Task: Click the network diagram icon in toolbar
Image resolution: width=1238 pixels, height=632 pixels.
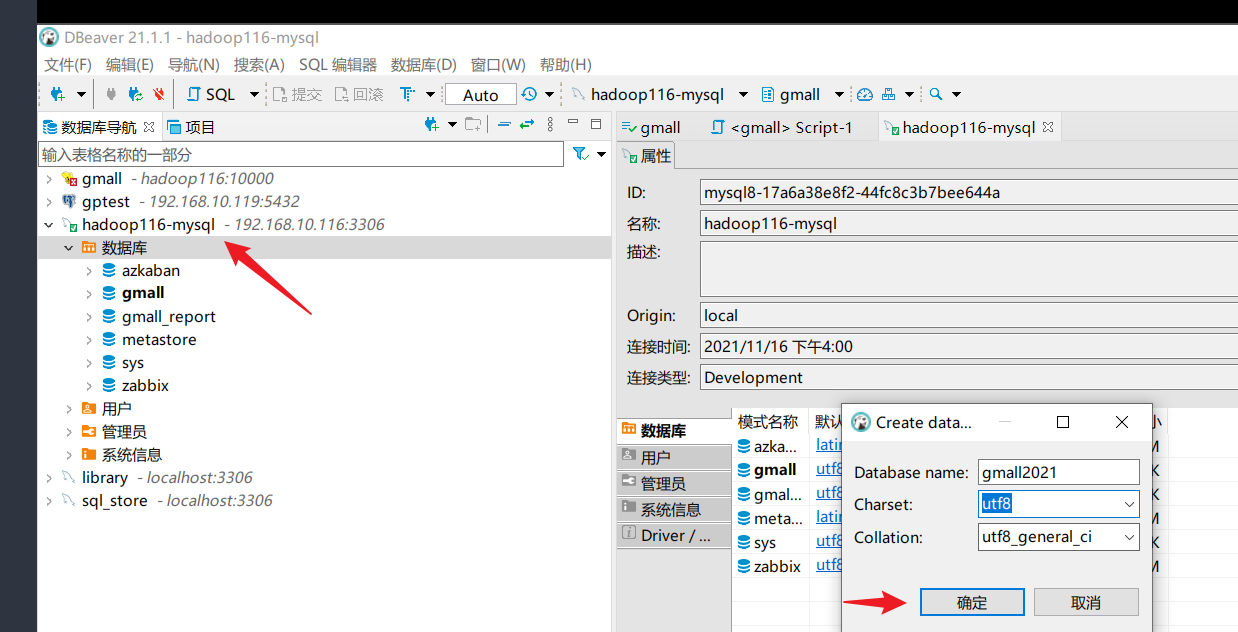Action: coord(889,94)
